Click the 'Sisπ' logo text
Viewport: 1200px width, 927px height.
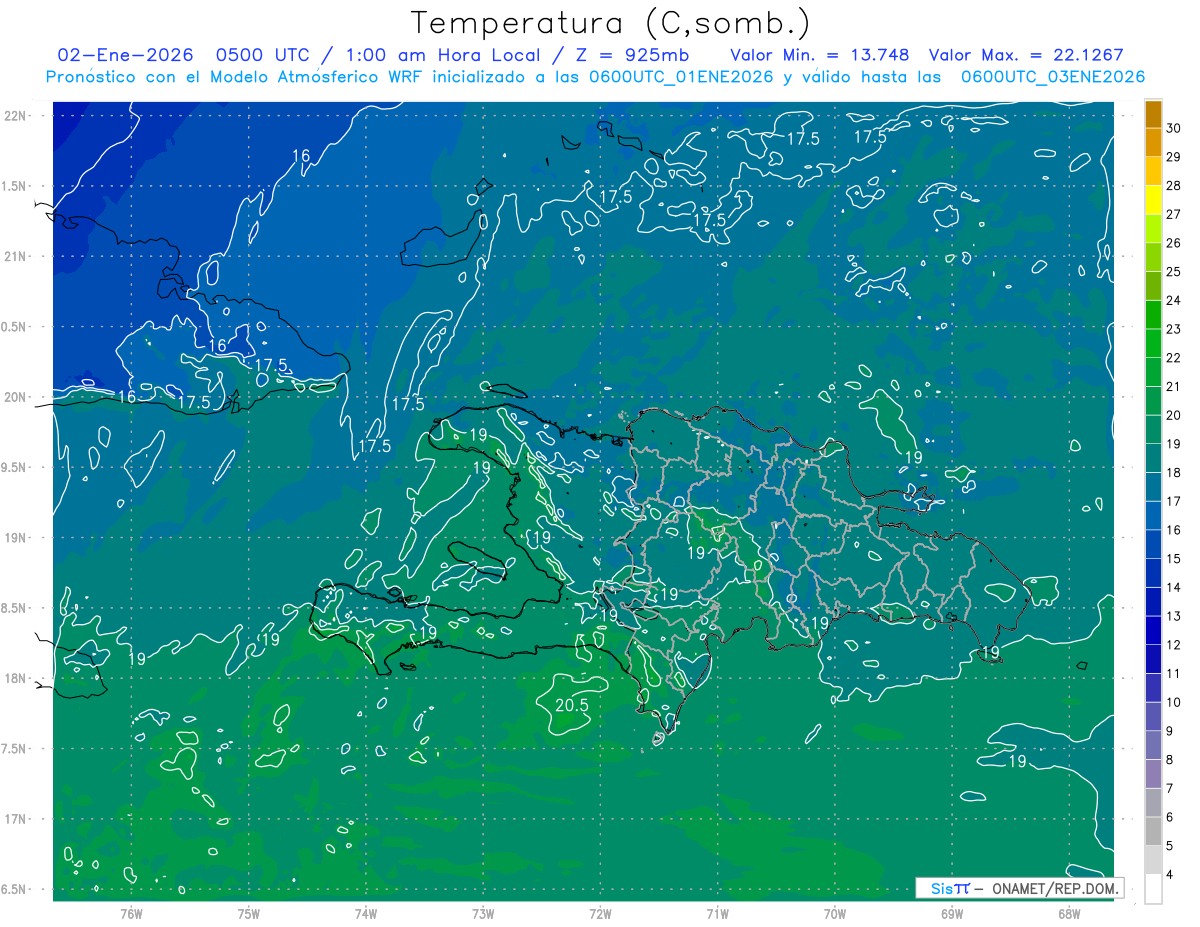[x=949, y=888]
